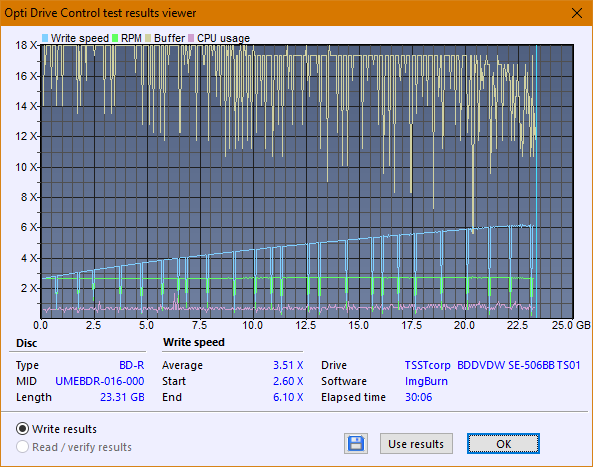Click the 18 X label on the speed axis
The width and height of the screenshot is (593, 467).
click(26, 45)
